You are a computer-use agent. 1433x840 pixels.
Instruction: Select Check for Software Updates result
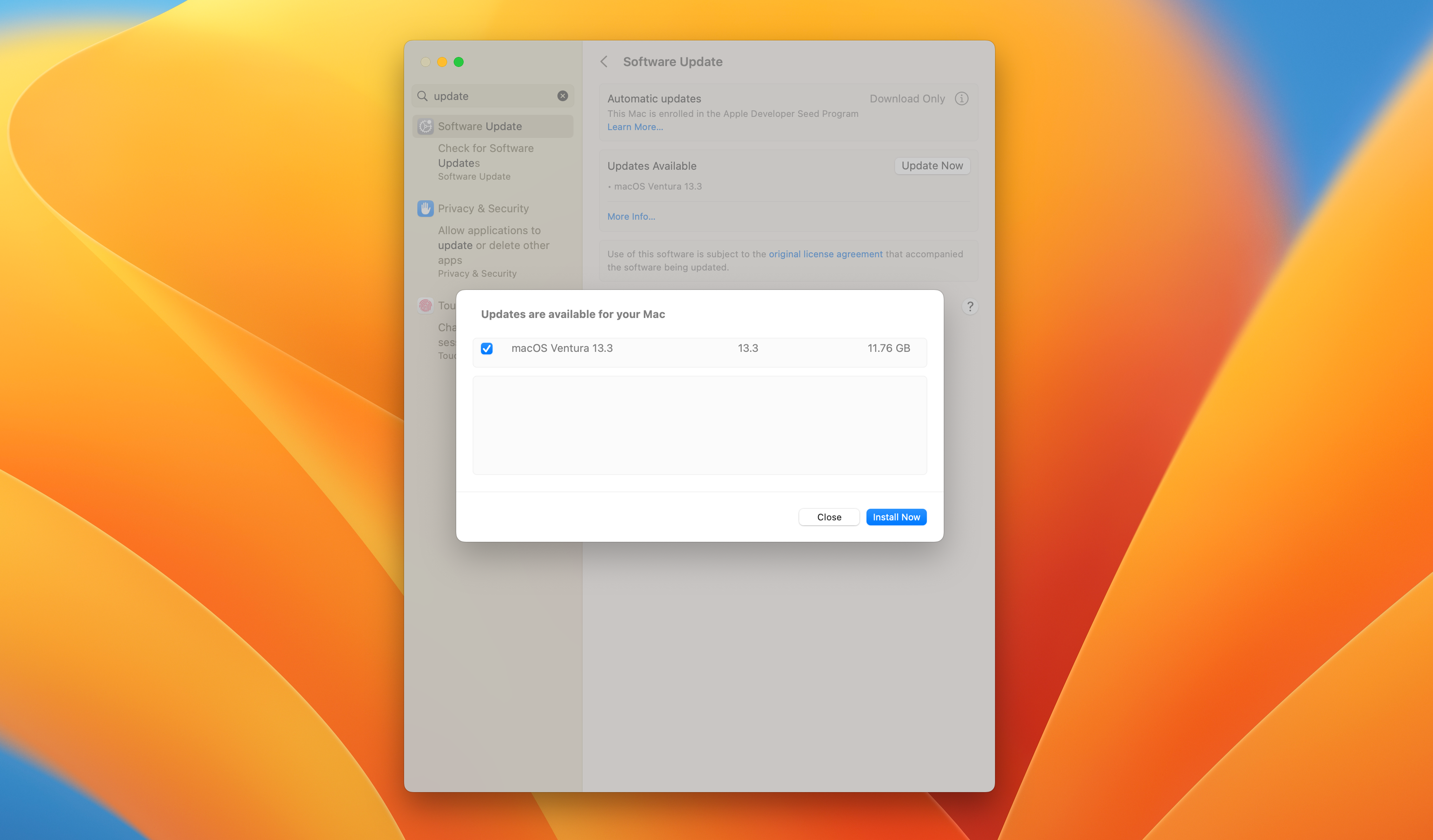click(x=486, y=156)
